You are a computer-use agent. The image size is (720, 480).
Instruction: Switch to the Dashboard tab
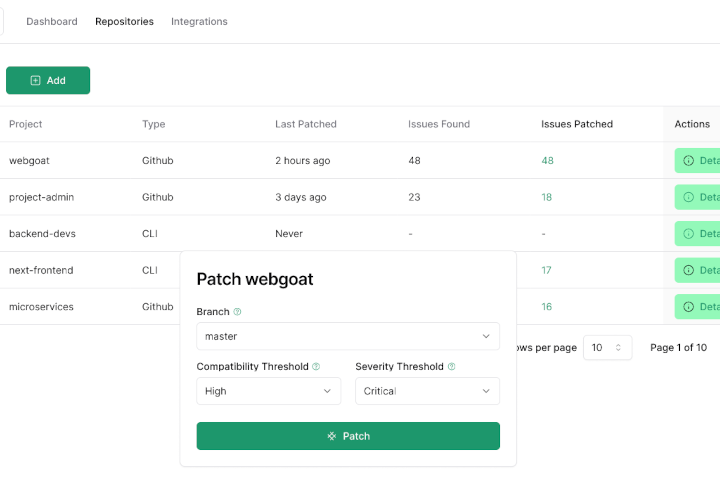[x=52, y=21]
